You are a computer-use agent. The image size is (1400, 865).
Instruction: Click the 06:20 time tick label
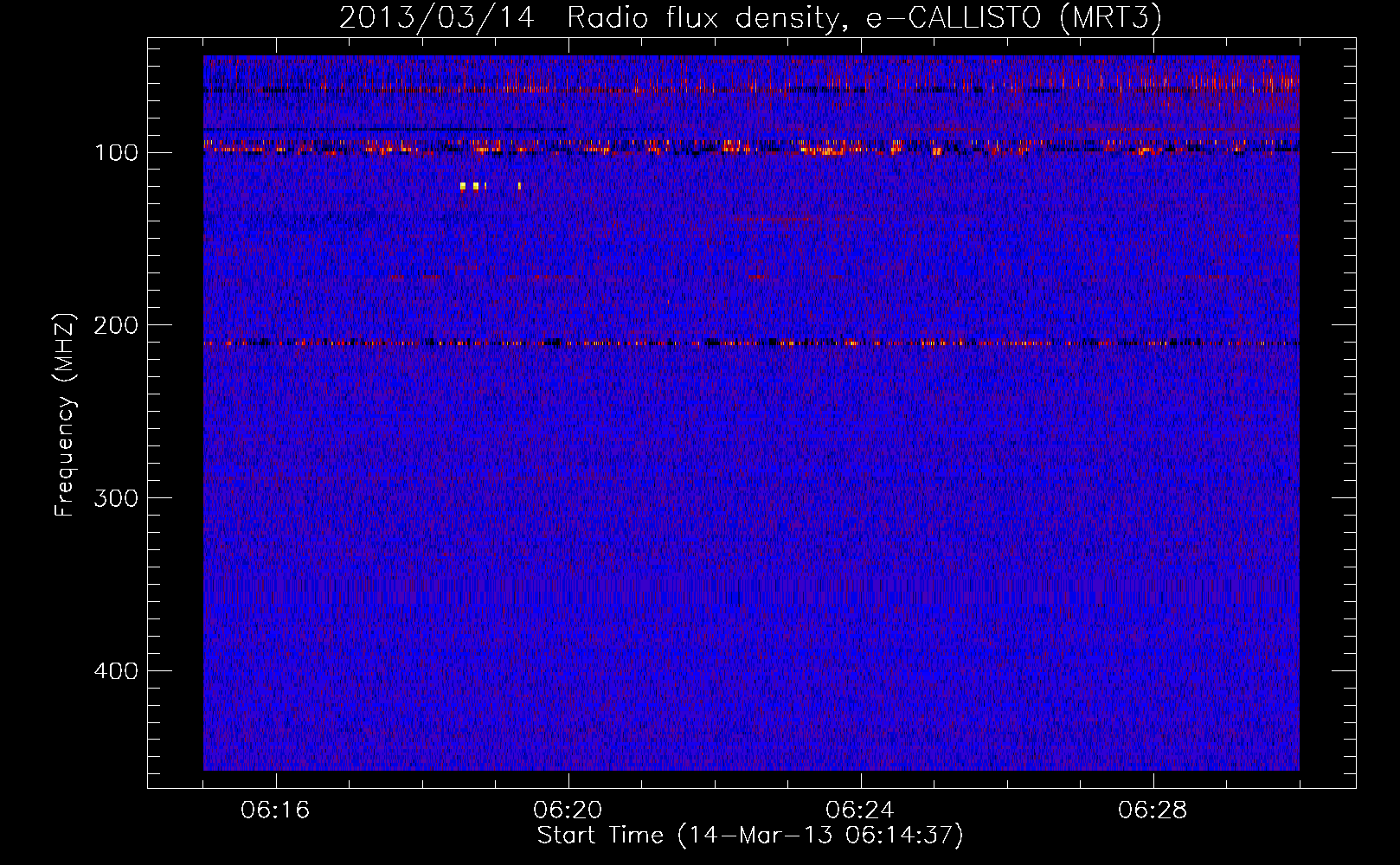tap(568, 811)
